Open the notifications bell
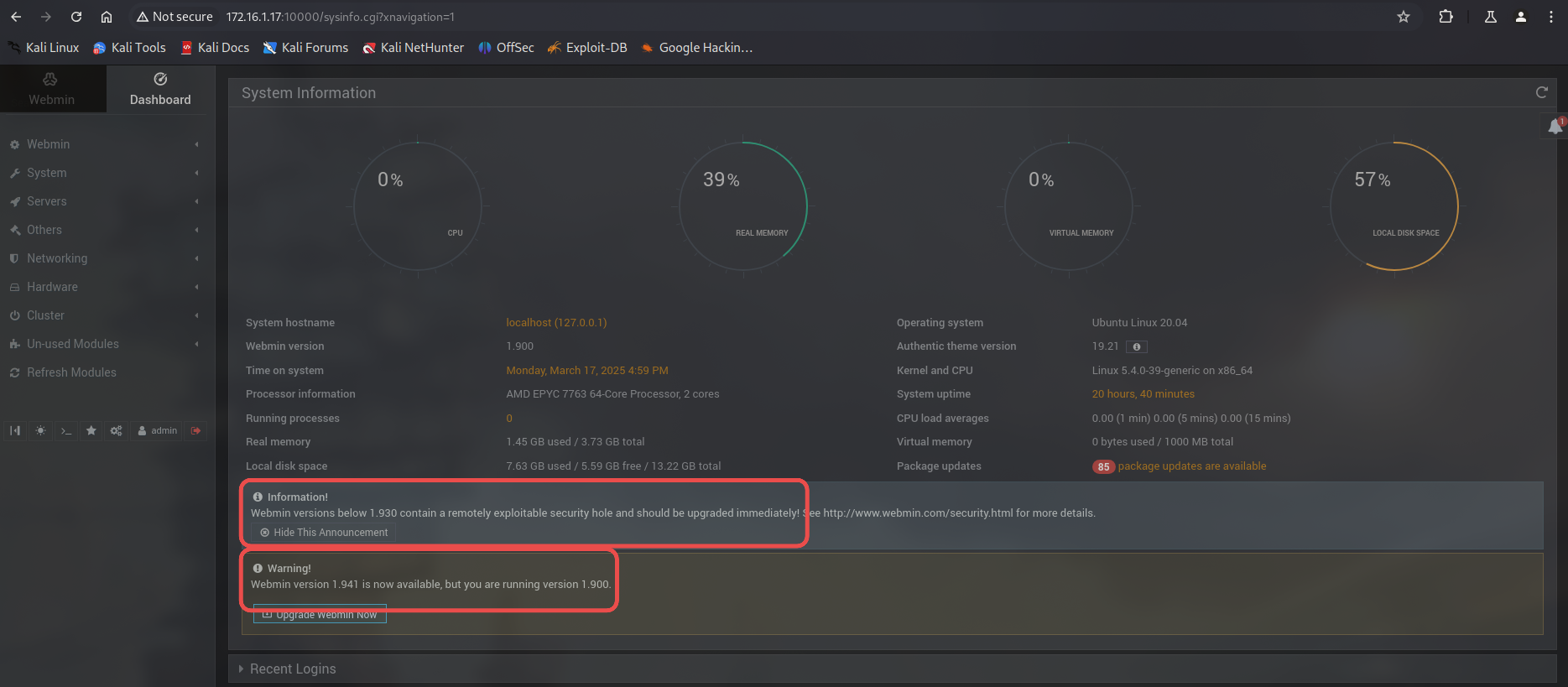Viewport: 1568px width, 687px height. (1555, 127)
